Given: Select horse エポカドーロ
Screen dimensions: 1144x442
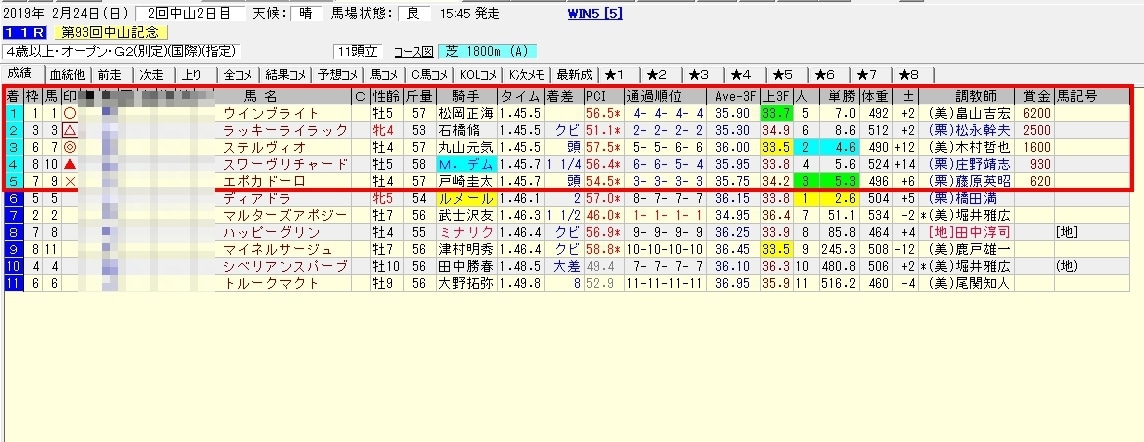Looking at the screenshot, I should coord(266,180).
